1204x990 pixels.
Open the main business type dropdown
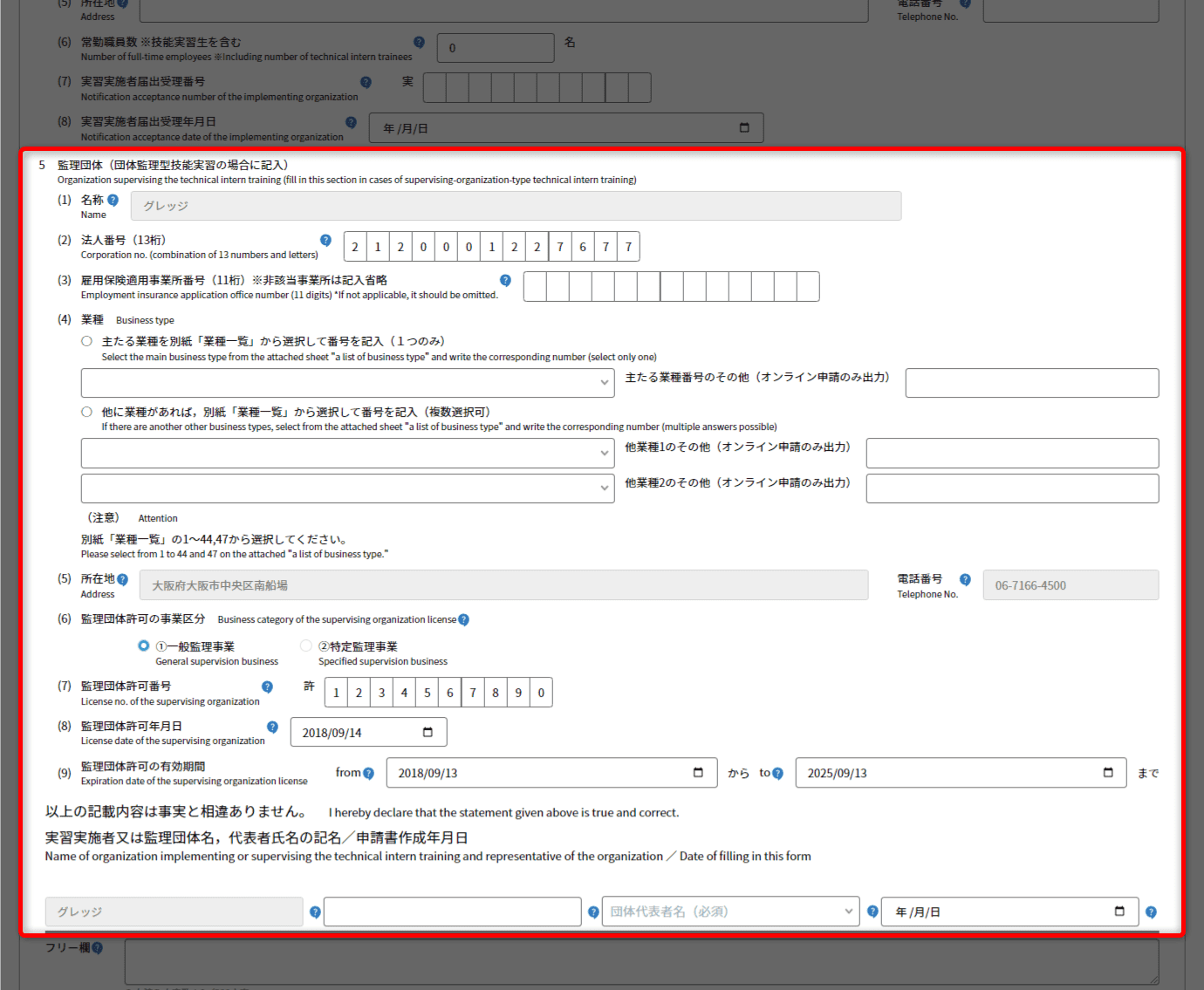(x=347, y=383)
